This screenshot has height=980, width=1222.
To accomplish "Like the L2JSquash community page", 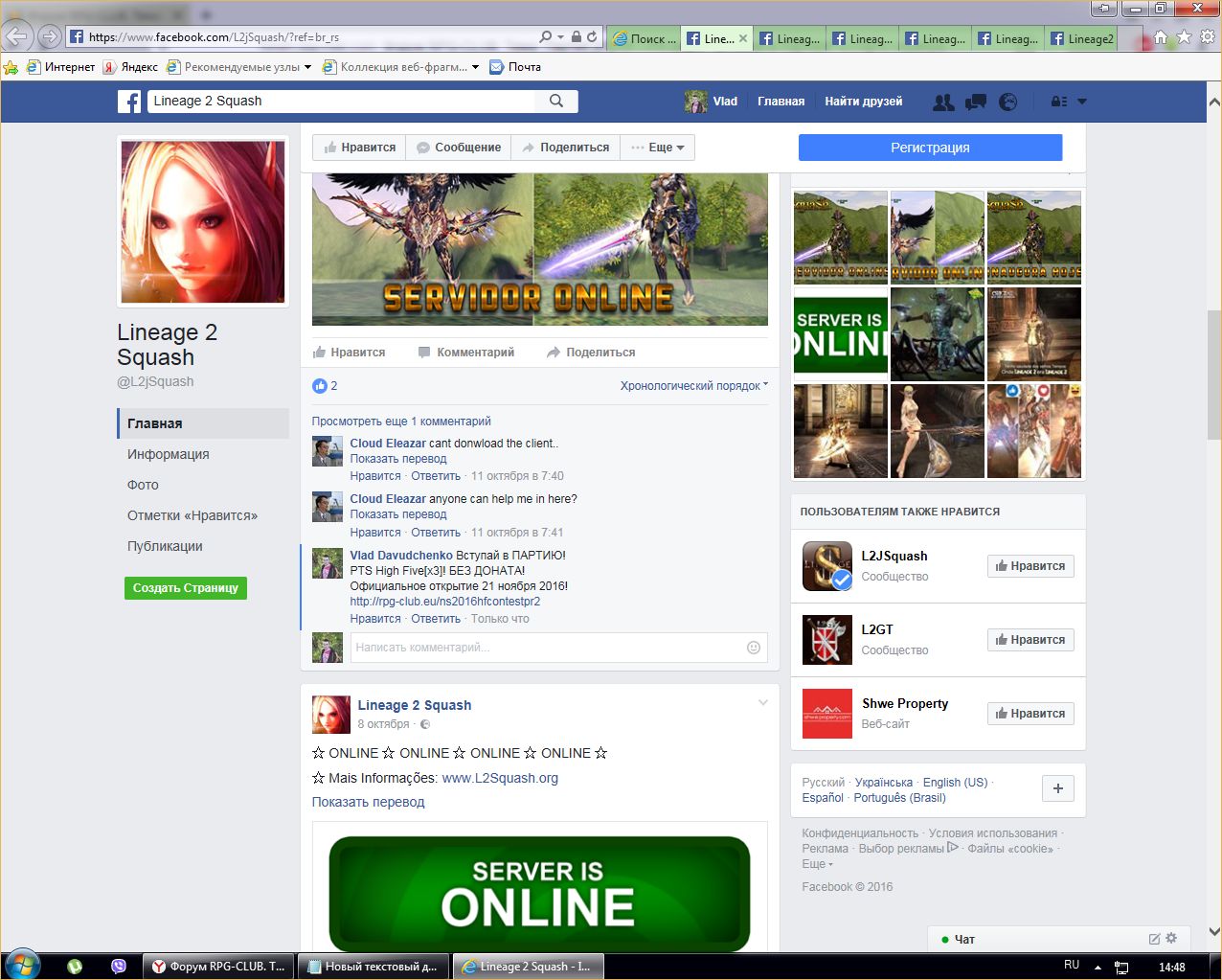I will tap(1030, 566).
